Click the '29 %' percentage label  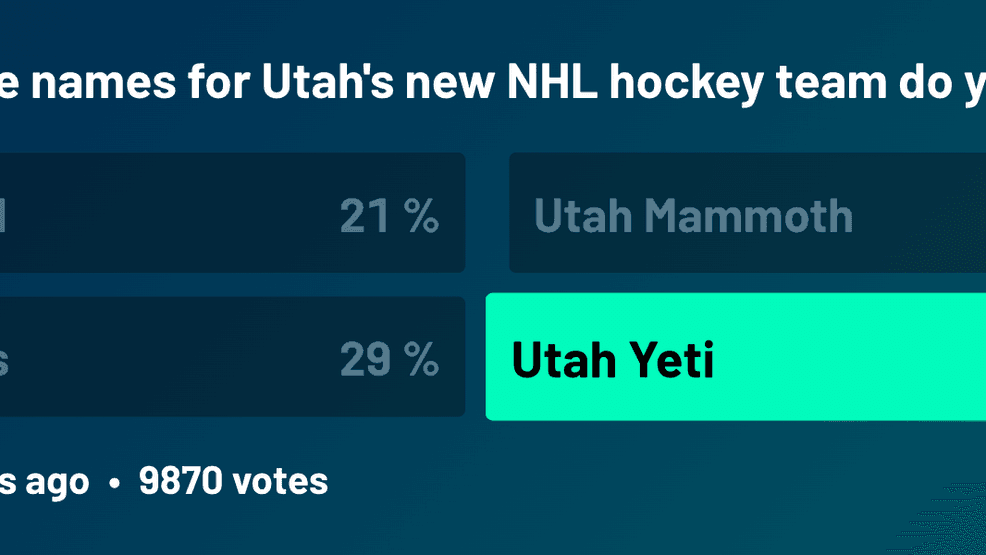tap(389, 360)
